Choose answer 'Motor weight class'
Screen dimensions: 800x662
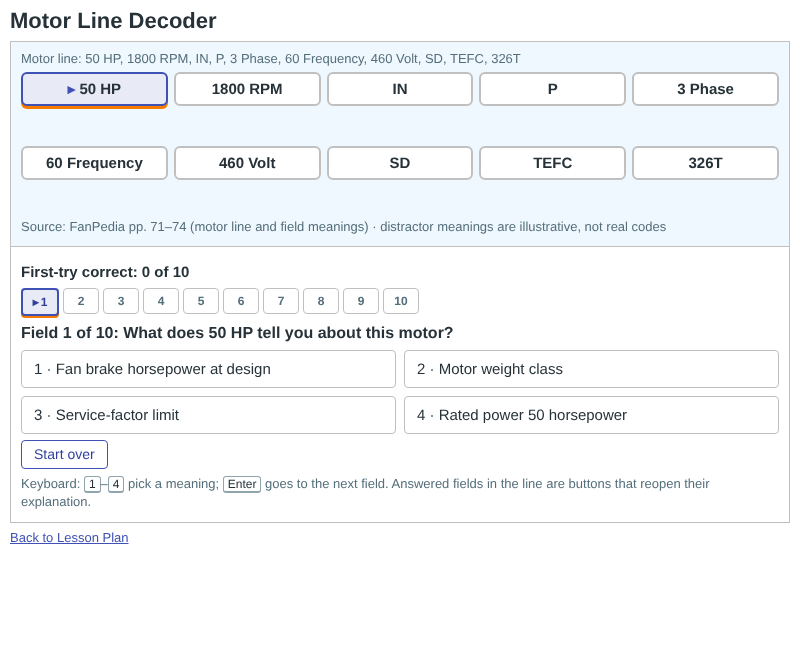point(591,369)
